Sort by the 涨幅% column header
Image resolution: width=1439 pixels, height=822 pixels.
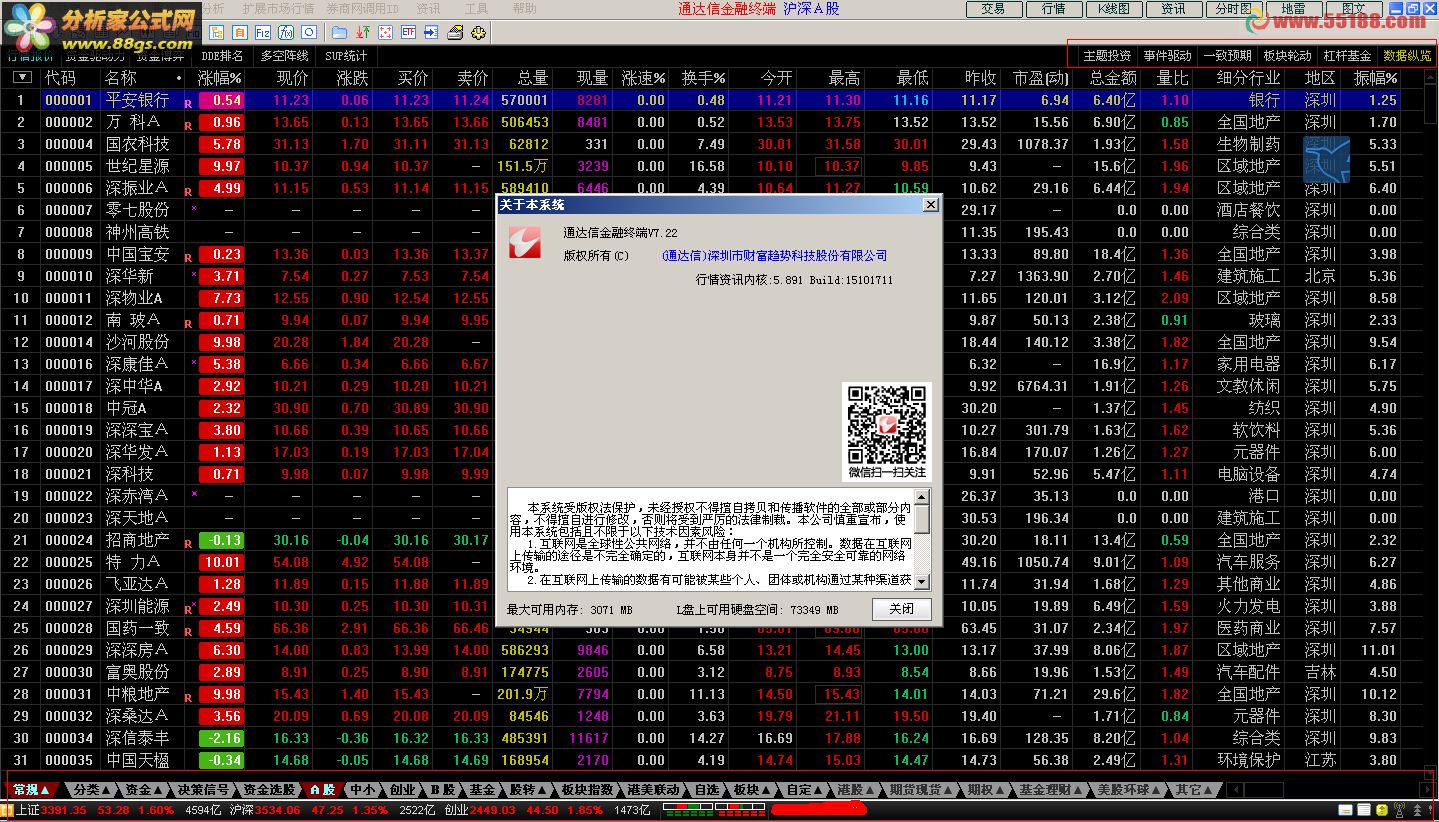point(220,77)
